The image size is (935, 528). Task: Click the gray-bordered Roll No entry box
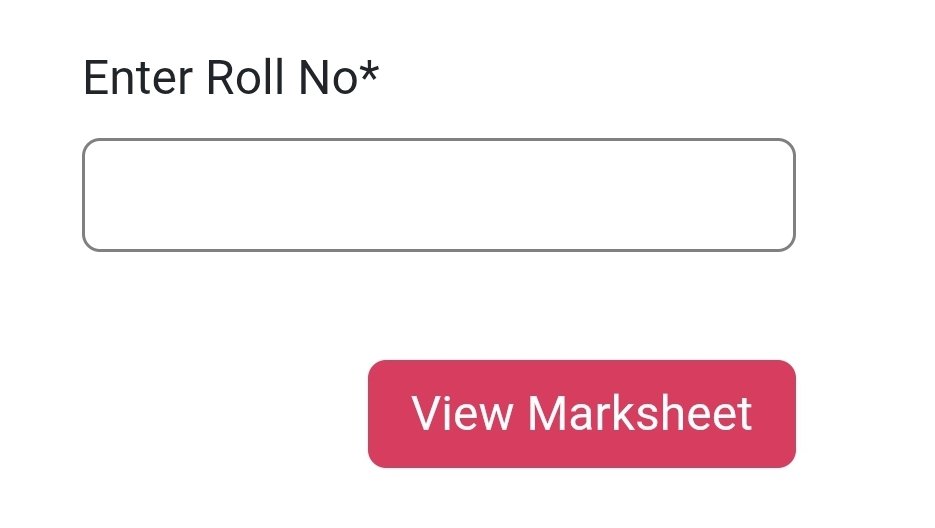(x=438, y=195)
